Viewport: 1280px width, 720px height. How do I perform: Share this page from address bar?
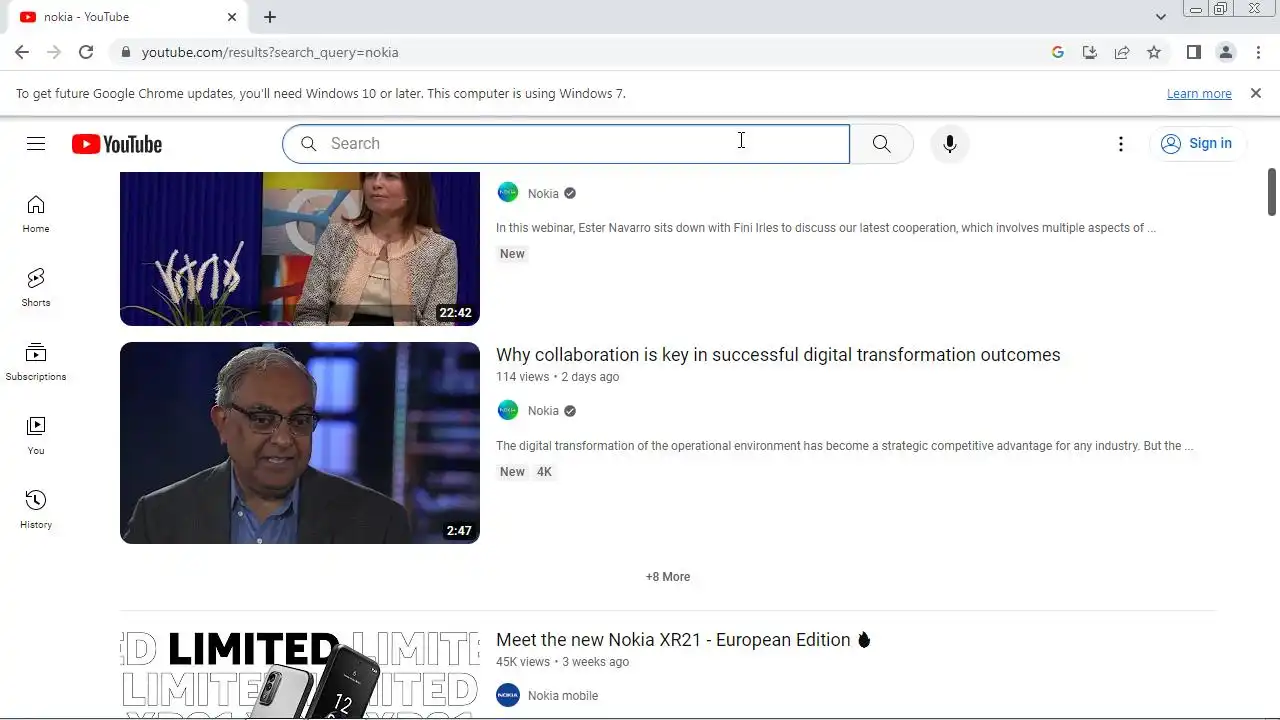pyautogui.click(x=1122, y=52)
